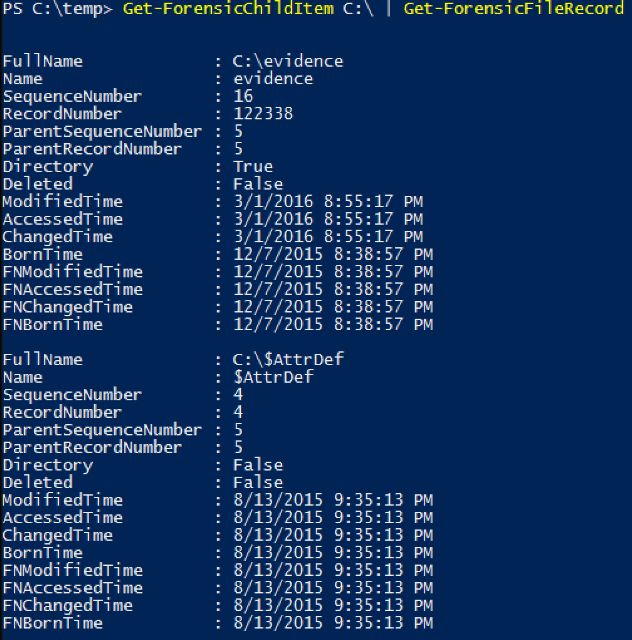Click the $AttrDef Name value

pyautogui.click(x=273, y=377)
